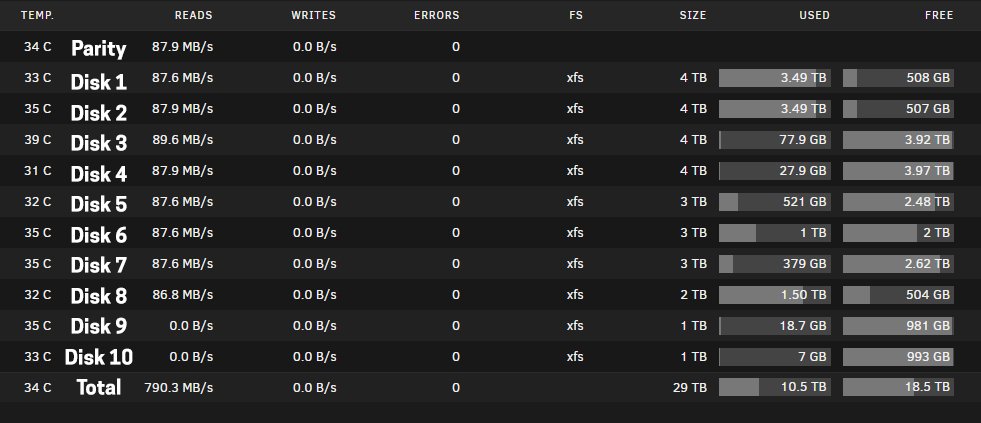Image resolution: width=981 pixels, height=423 pixels.
Task: Click the Disk 8 free bar showing 504 GB
Action: pos(898,295)
